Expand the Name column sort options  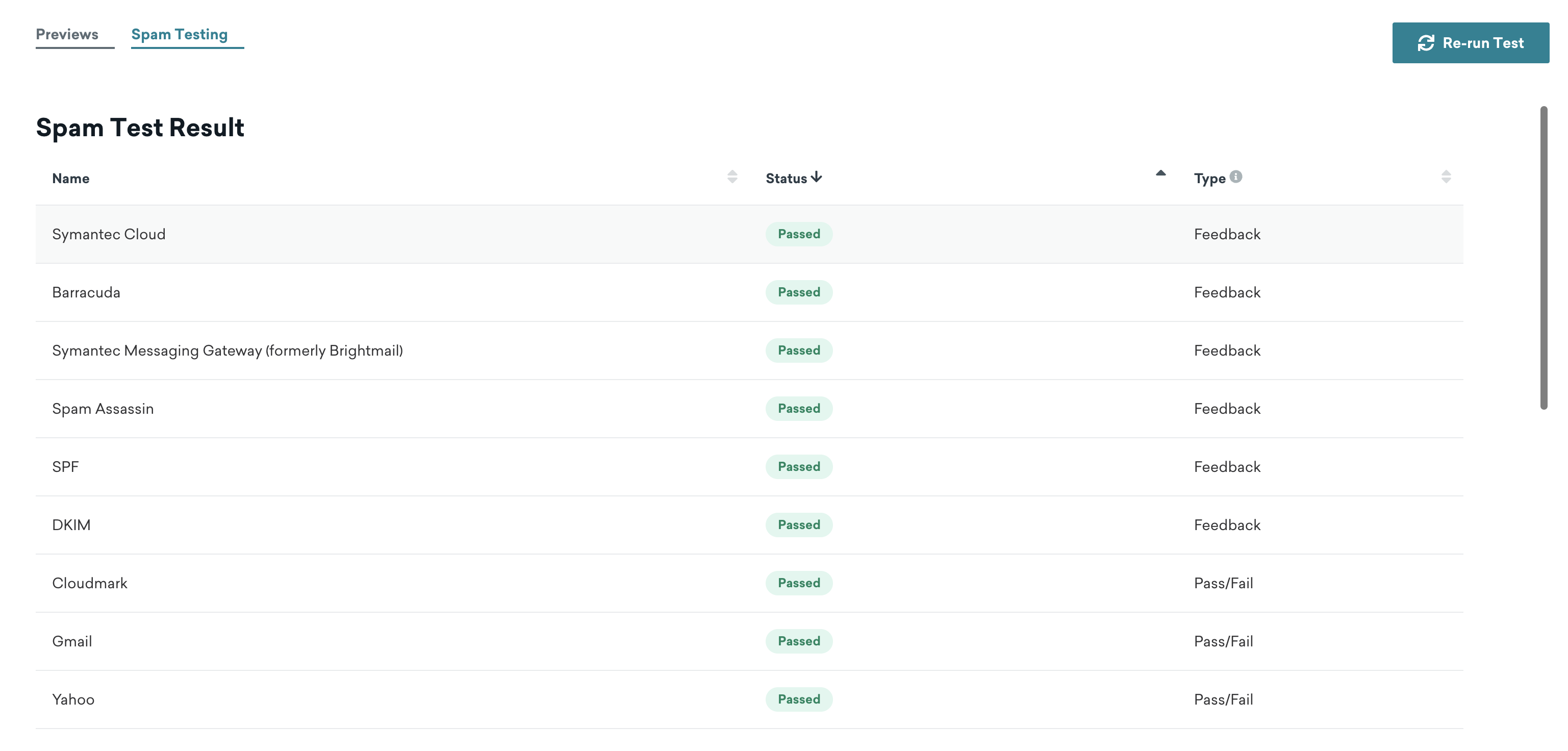733,178
